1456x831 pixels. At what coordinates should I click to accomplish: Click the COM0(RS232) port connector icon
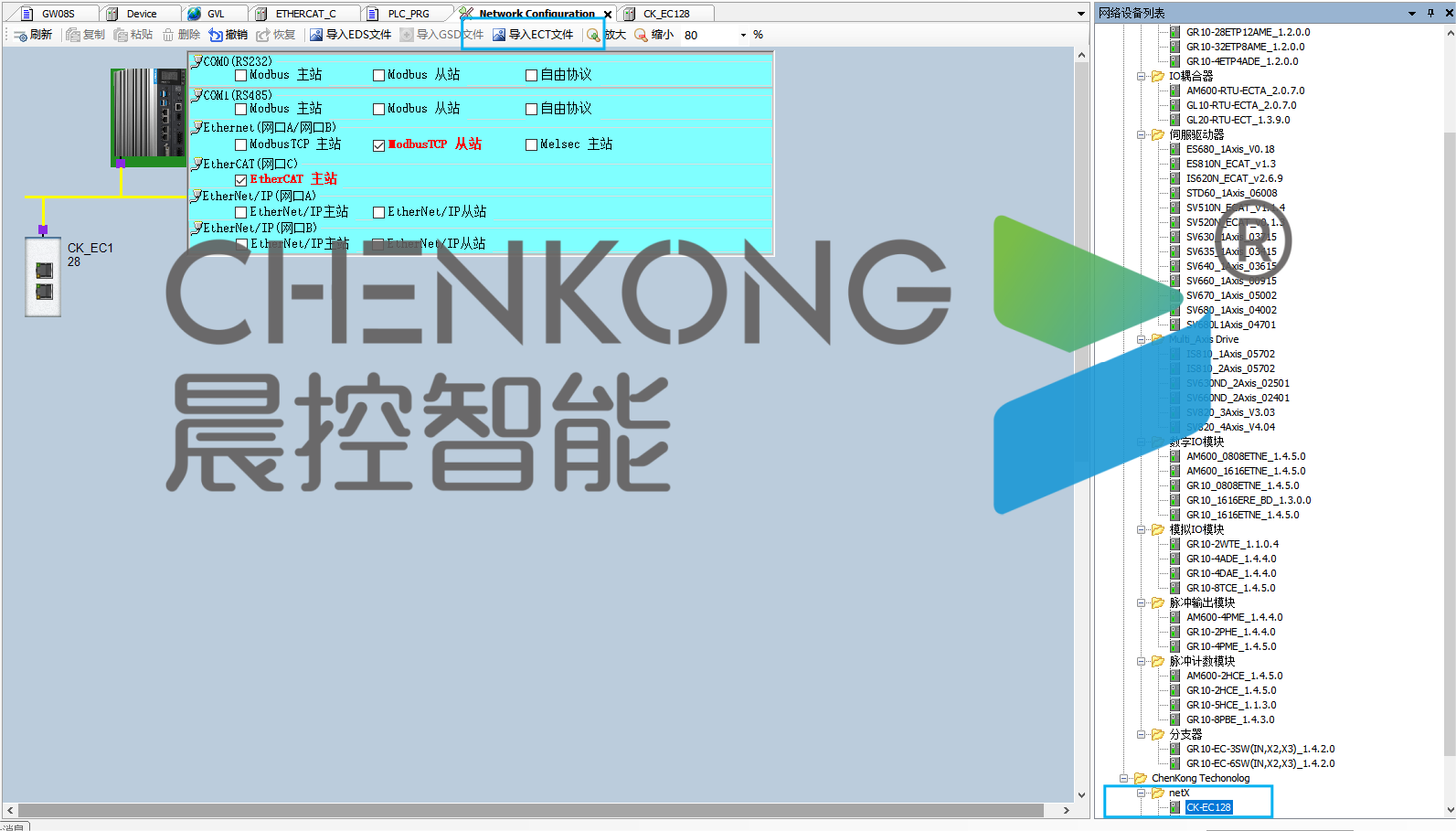(x=197, y=61)
